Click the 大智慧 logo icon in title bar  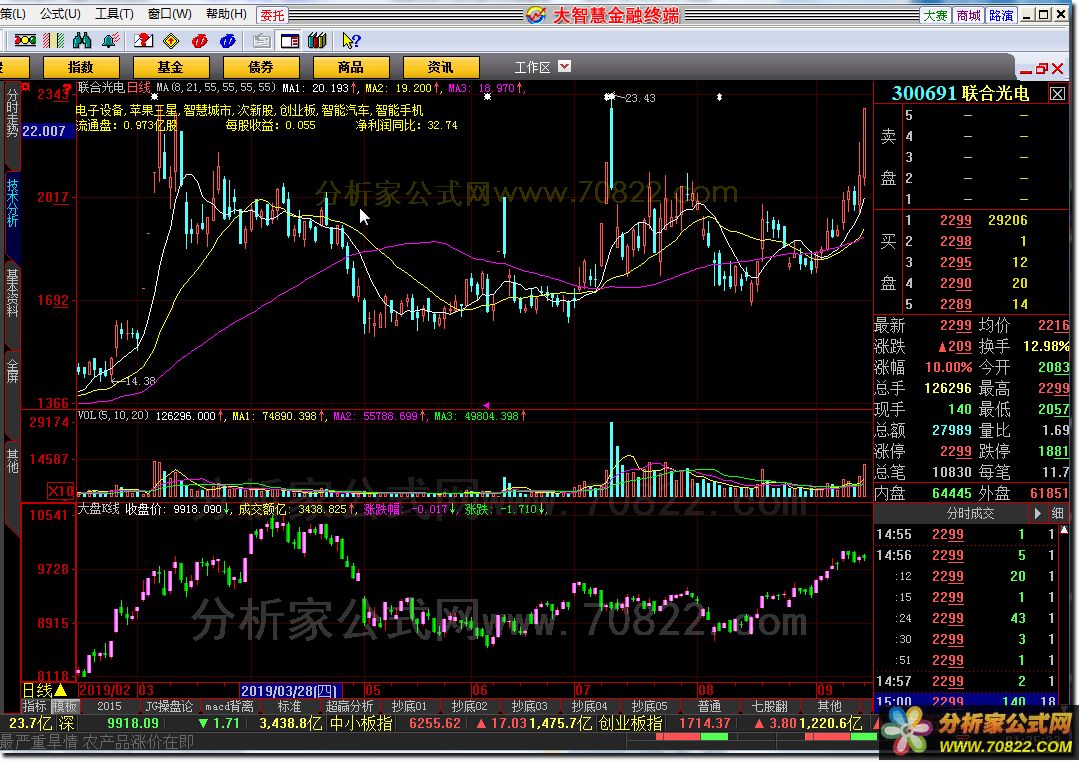point(536,14)
